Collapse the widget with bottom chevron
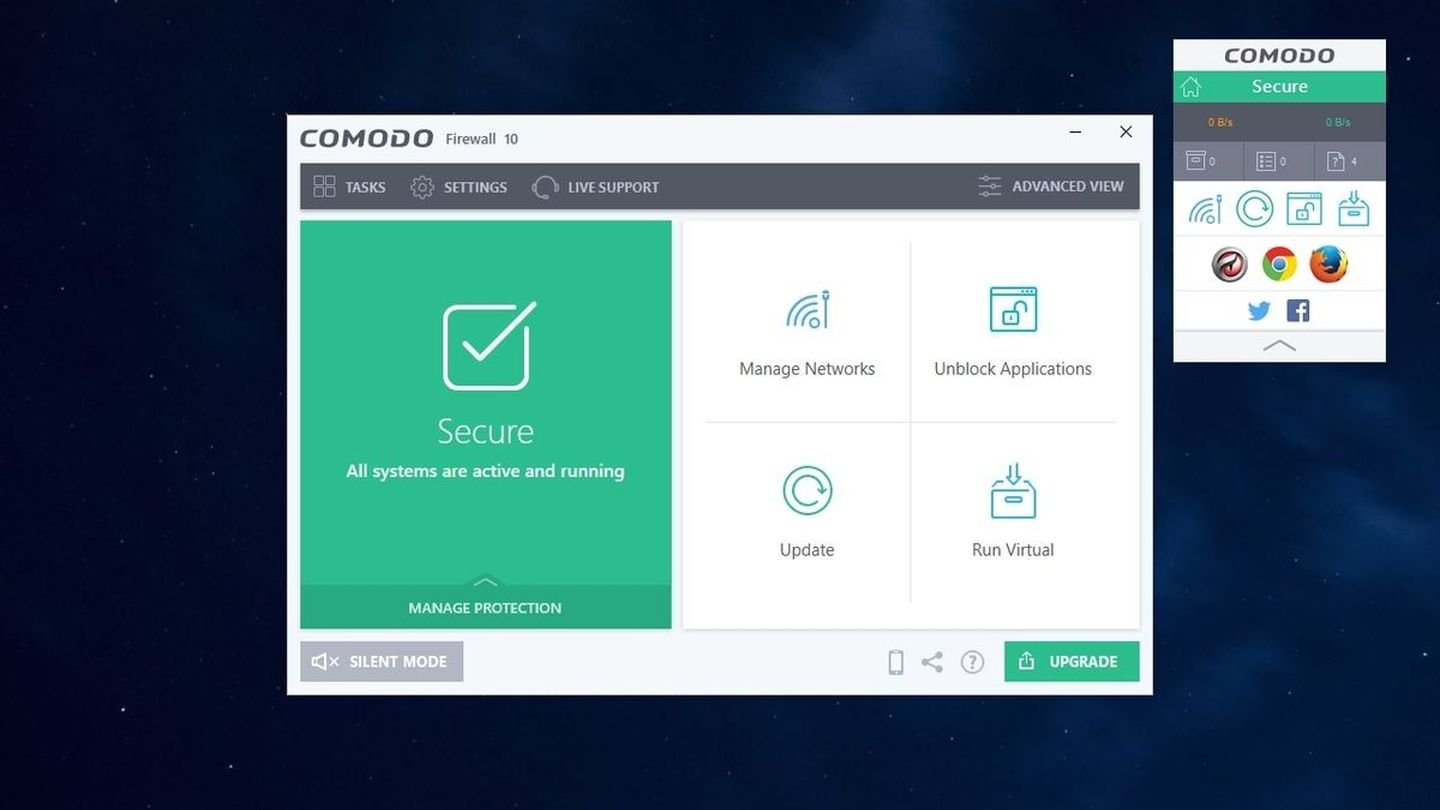The height and width of the screenshot is (810, 1440). tap(1279, 346)
